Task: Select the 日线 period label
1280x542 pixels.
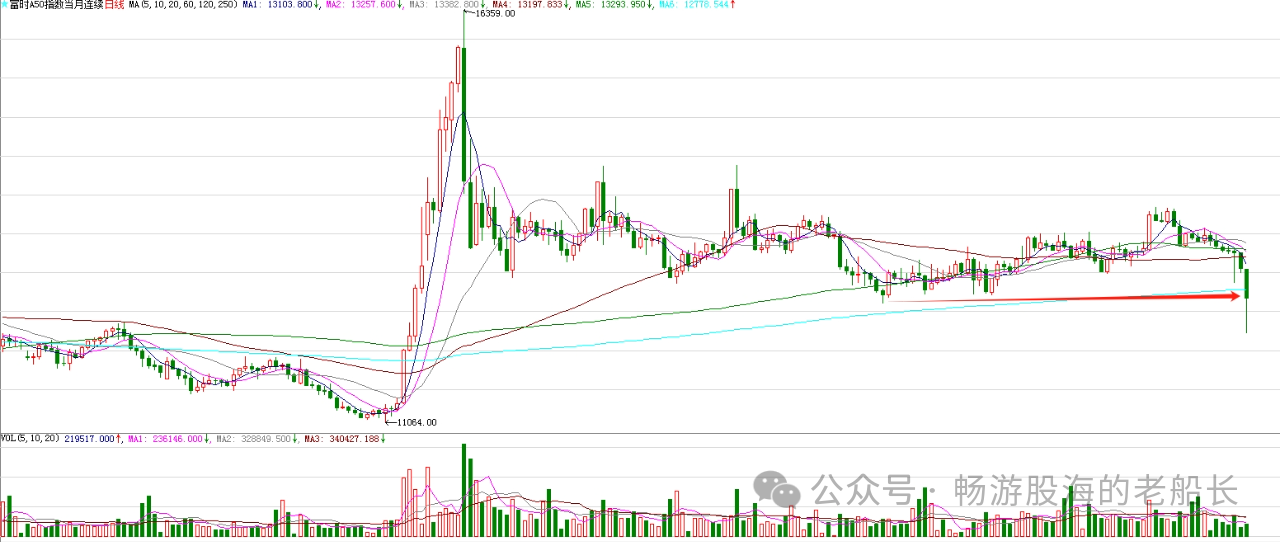Action: 114,5
